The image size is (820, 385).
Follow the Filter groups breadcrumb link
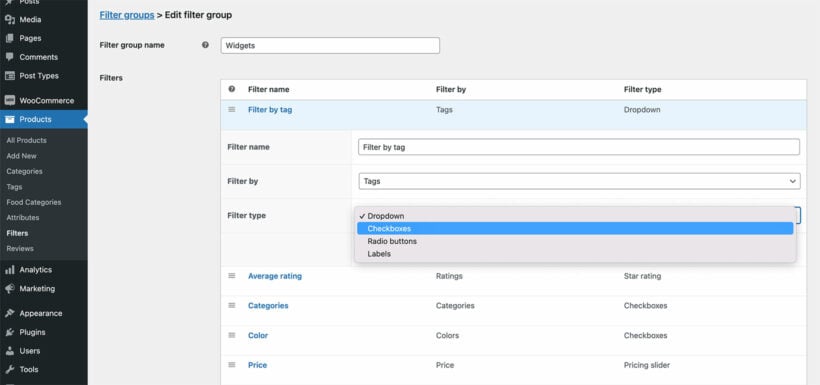pos(127,15)
